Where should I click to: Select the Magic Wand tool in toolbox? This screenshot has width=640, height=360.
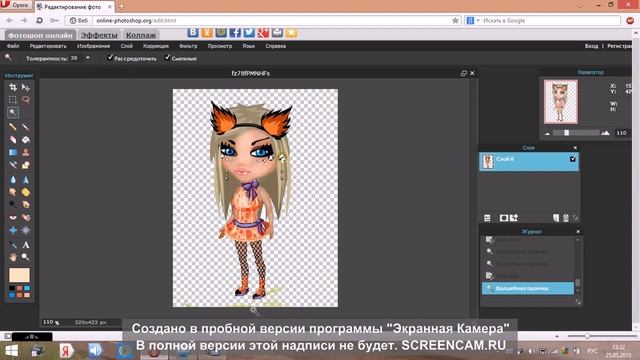[x=13, y=112]
